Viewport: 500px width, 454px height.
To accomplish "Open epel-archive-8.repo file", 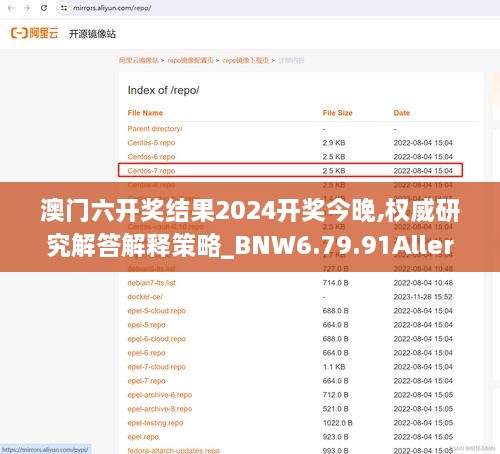I will (160, 409).
